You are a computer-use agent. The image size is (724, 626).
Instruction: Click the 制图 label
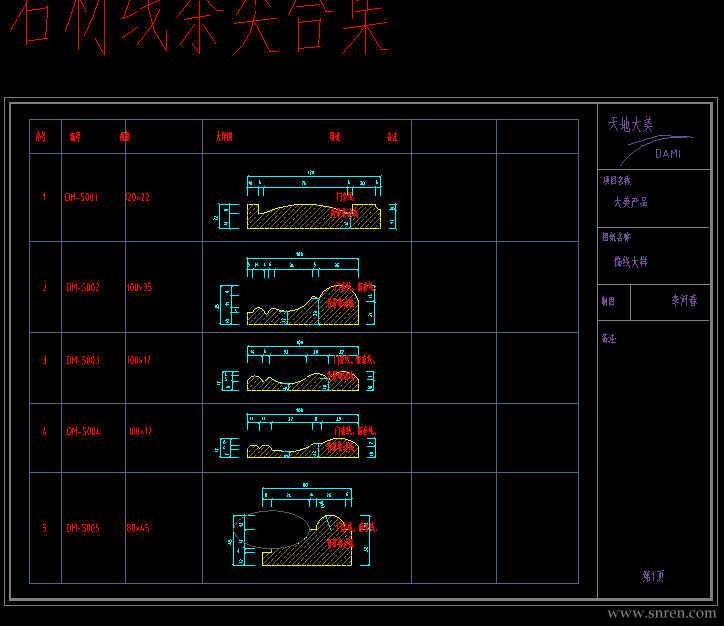point(608,301)
